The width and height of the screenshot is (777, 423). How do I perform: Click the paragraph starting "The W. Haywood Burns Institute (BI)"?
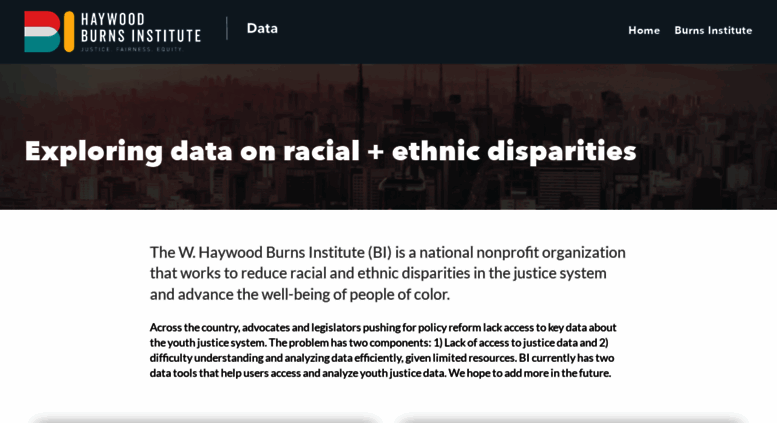[388, 273]
